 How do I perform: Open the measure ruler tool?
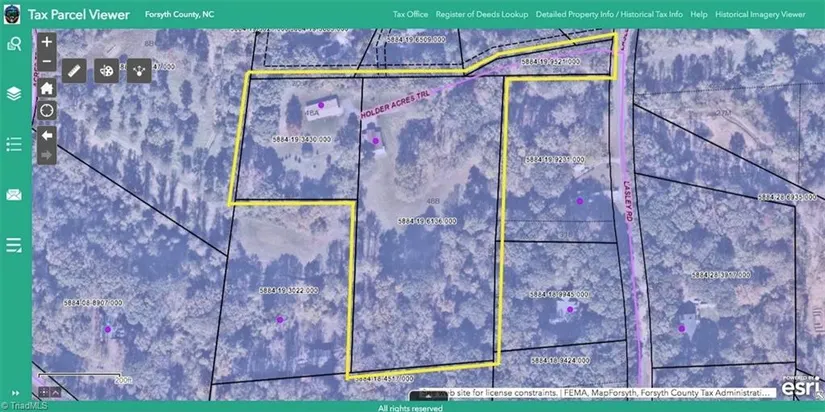[x=74, y=70]
